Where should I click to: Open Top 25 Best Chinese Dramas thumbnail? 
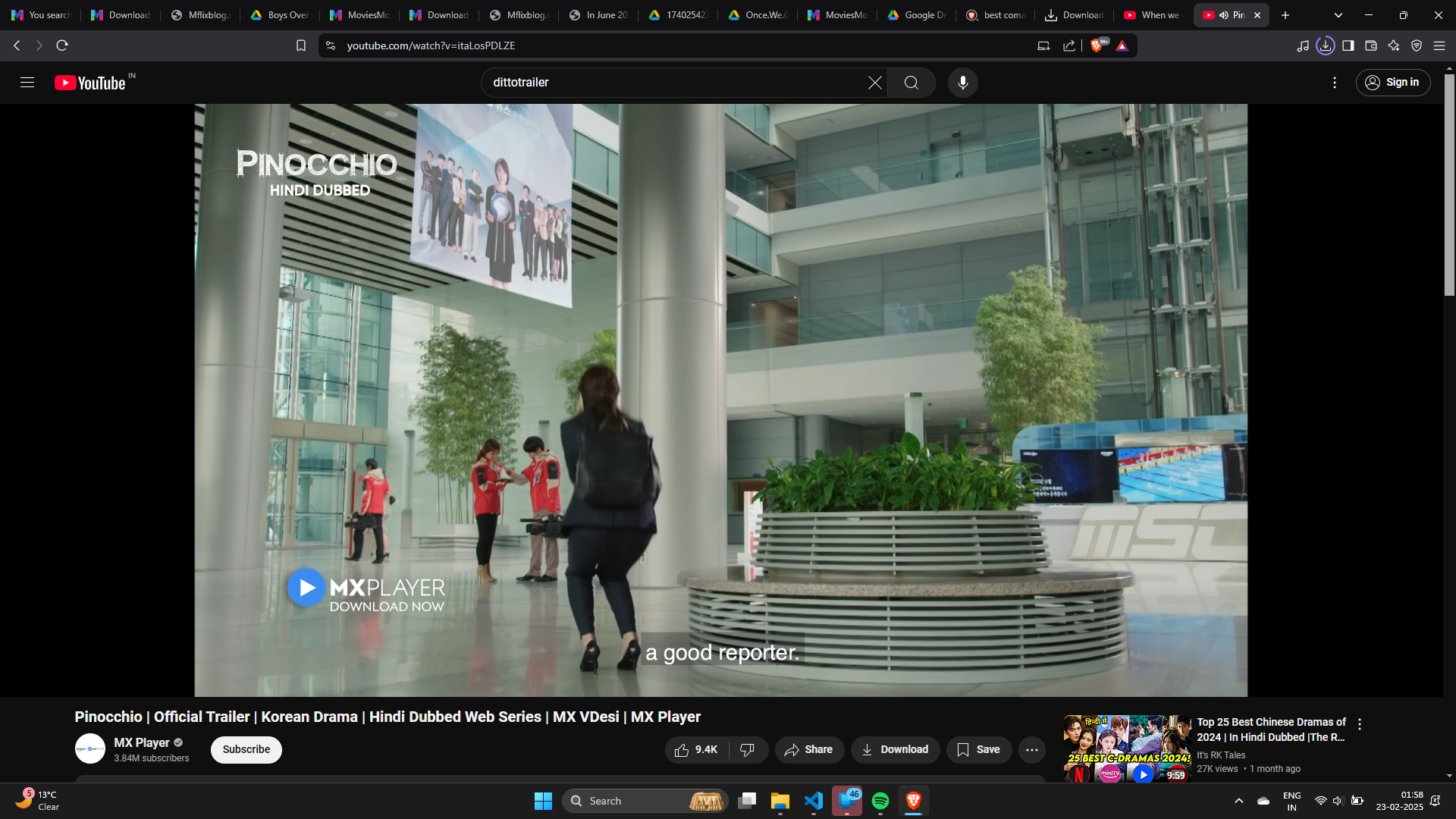point(1127,748)
